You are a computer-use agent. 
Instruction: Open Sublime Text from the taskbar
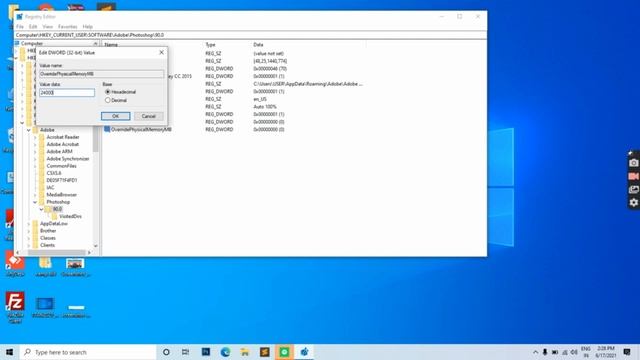[264, 352]
